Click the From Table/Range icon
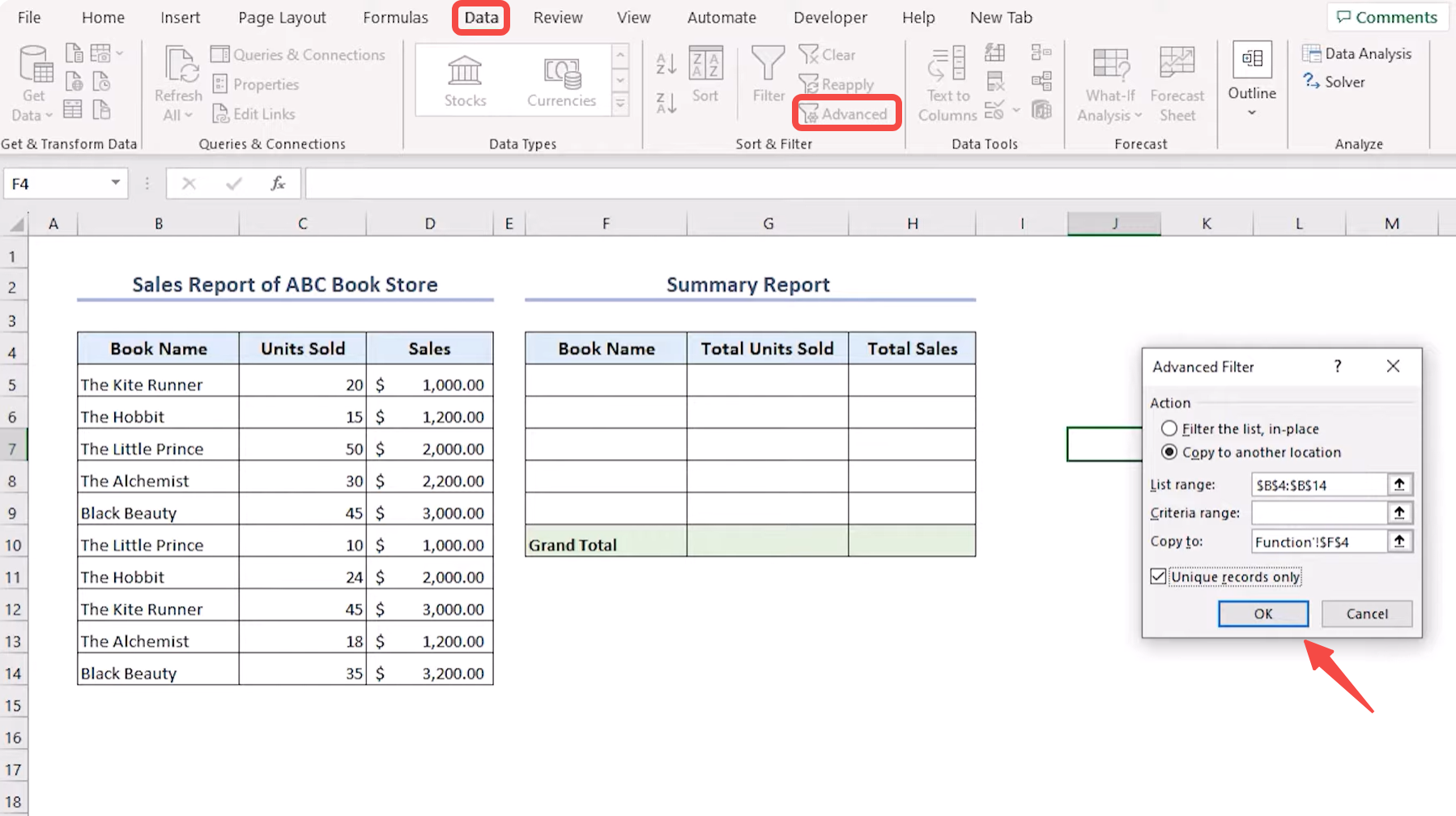This screenshot has width=1456, height=816. pos(73,108)
